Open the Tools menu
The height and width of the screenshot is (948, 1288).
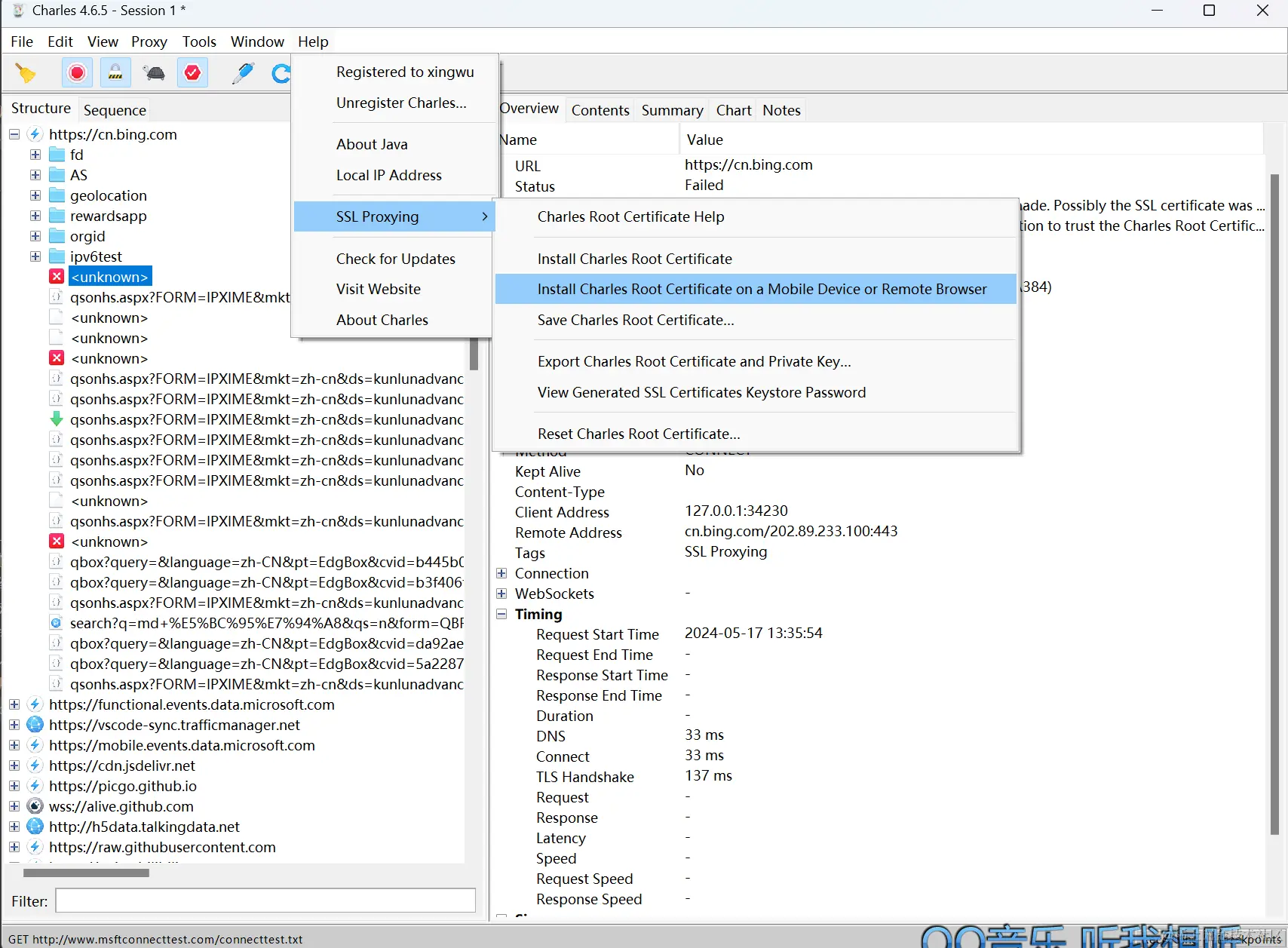(199, 41)
